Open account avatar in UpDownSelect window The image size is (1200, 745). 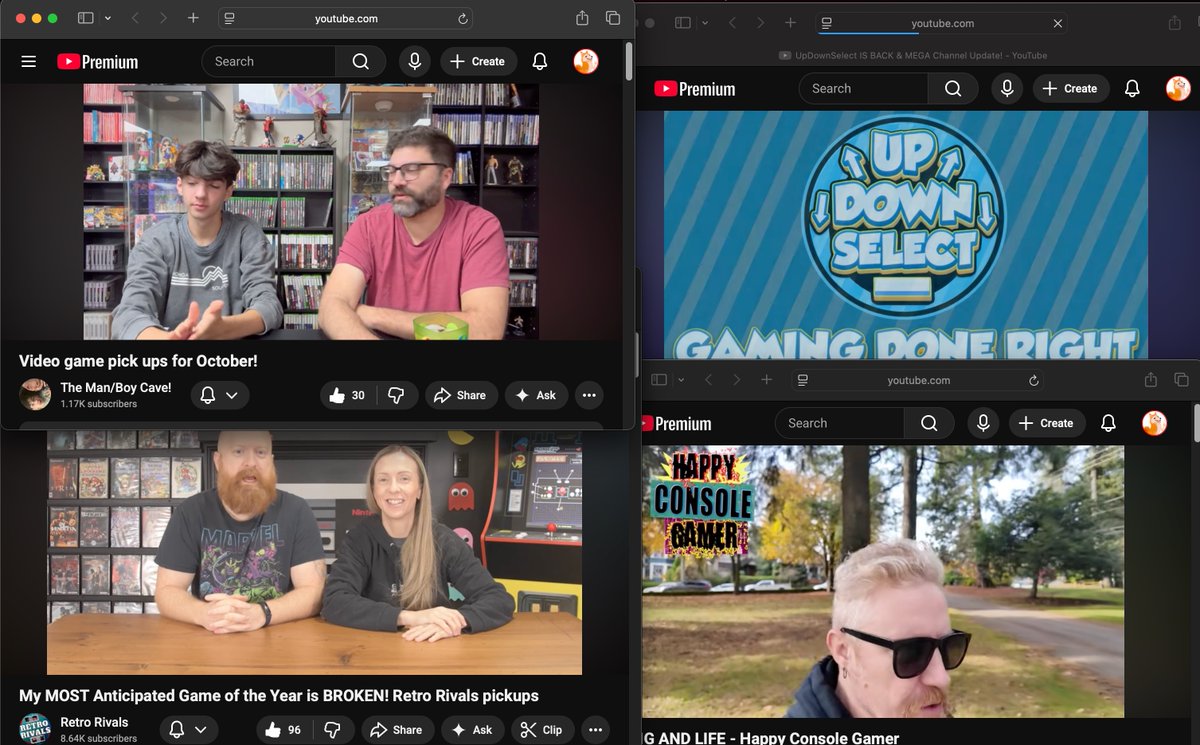coord(1178,89)
